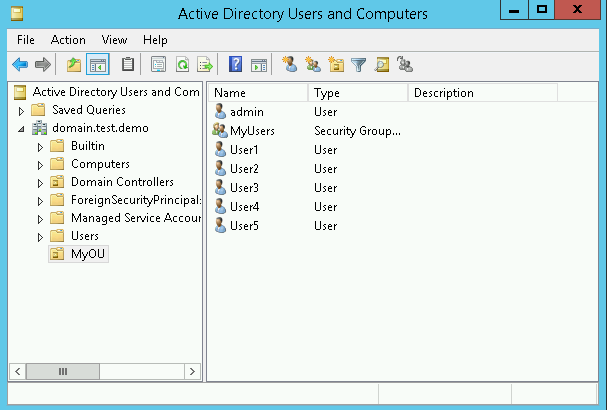Open the File menu
The width and height of the screenshot is (607, 410).
tap(26, 40)
